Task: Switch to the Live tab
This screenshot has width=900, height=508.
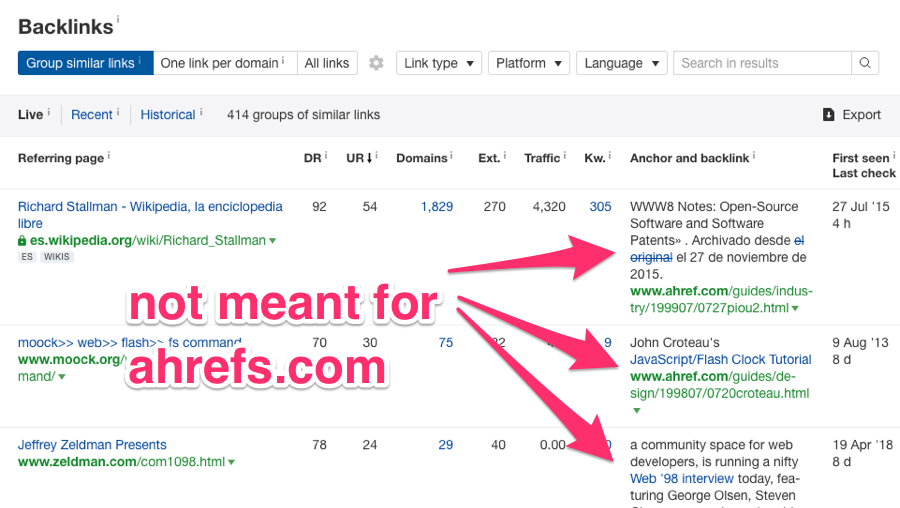Action: [x=30, y=115]
